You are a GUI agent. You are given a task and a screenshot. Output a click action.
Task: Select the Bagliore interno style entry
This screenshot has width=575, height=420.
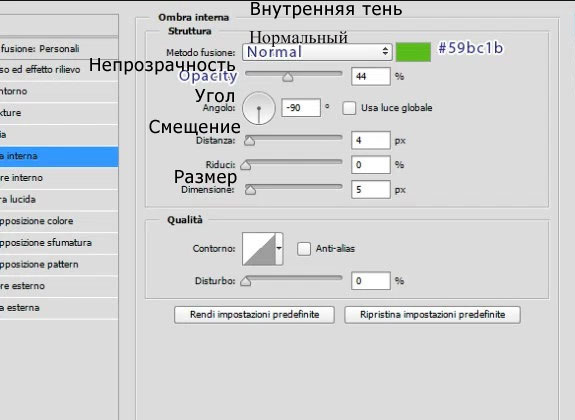pos(59,178)
